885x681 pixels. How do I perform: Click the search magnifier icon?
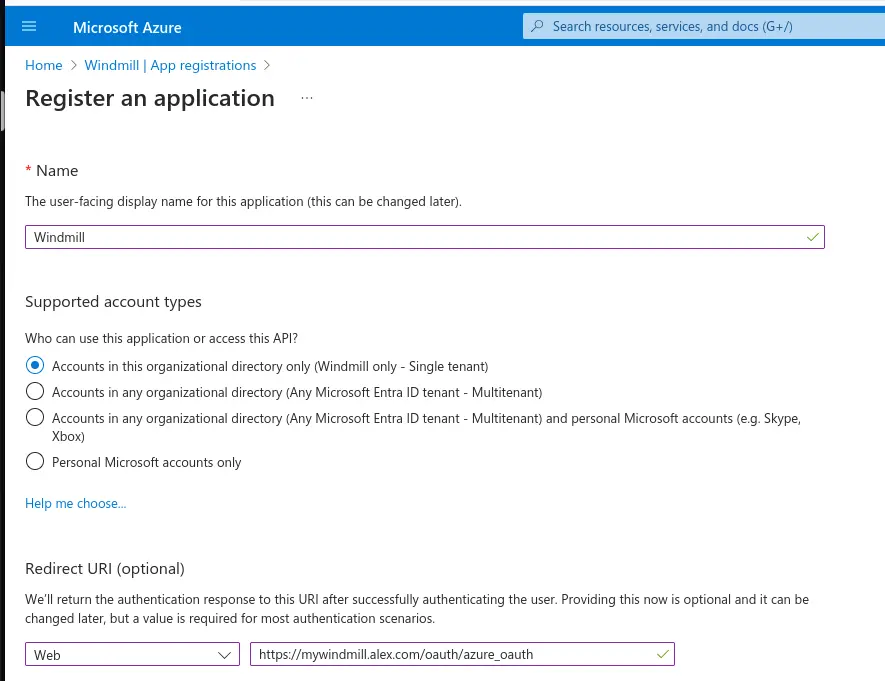(x=539, y=25)
